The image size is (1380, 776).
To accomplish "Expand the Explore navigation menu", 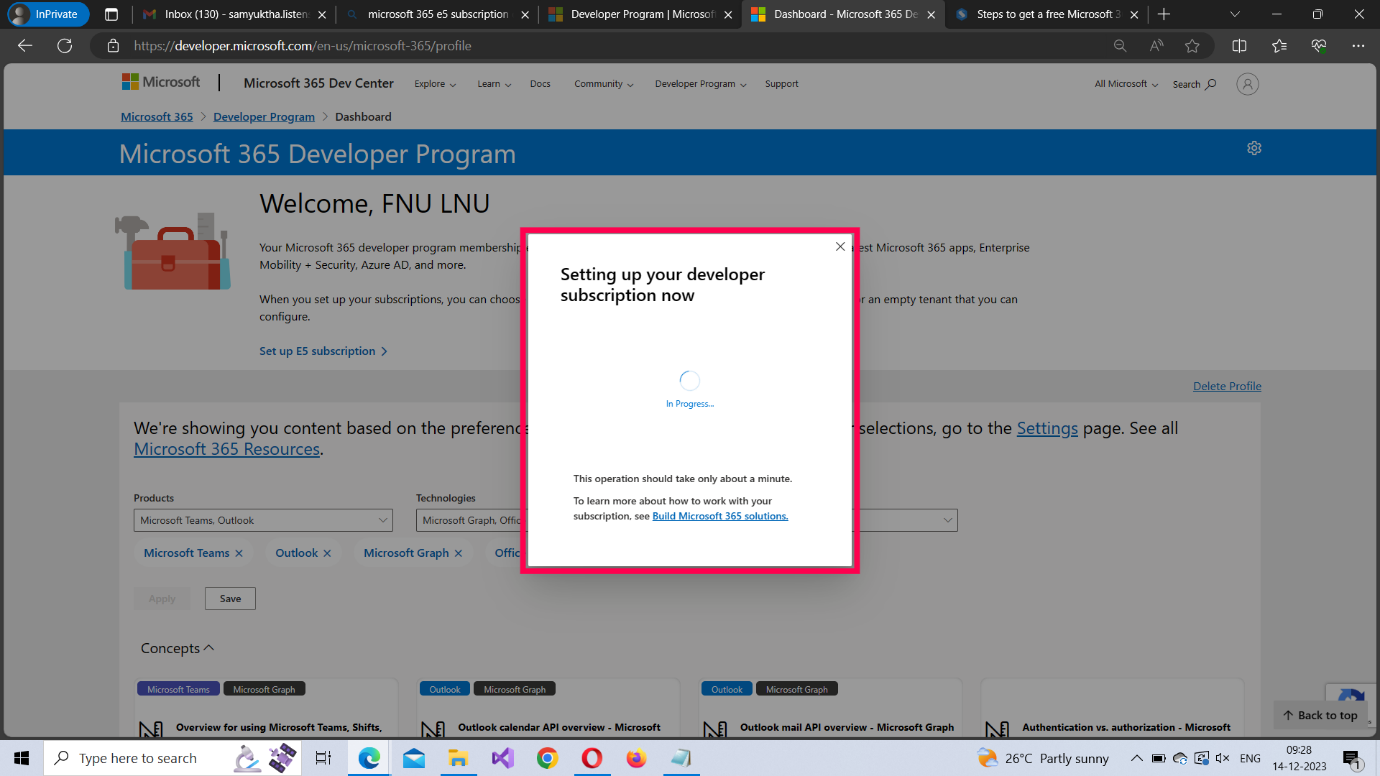I will coord(435,84).
